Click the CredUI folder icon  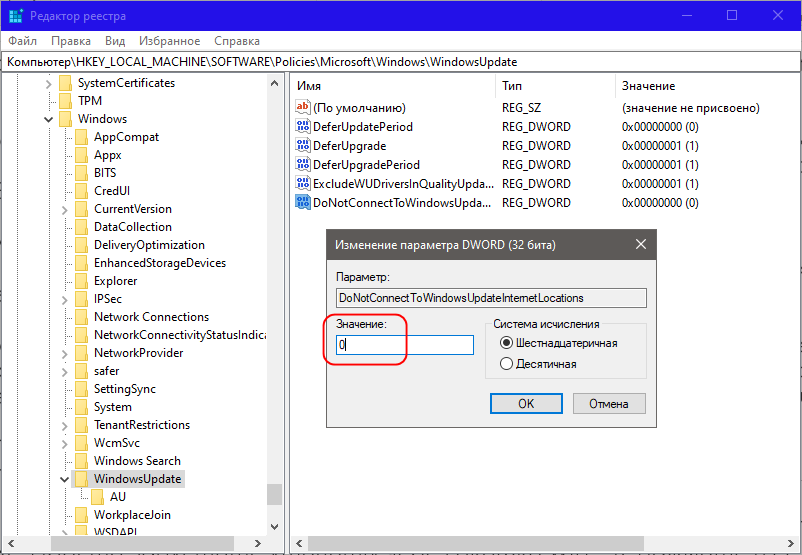pyautogui.click(x=81, y=191)
